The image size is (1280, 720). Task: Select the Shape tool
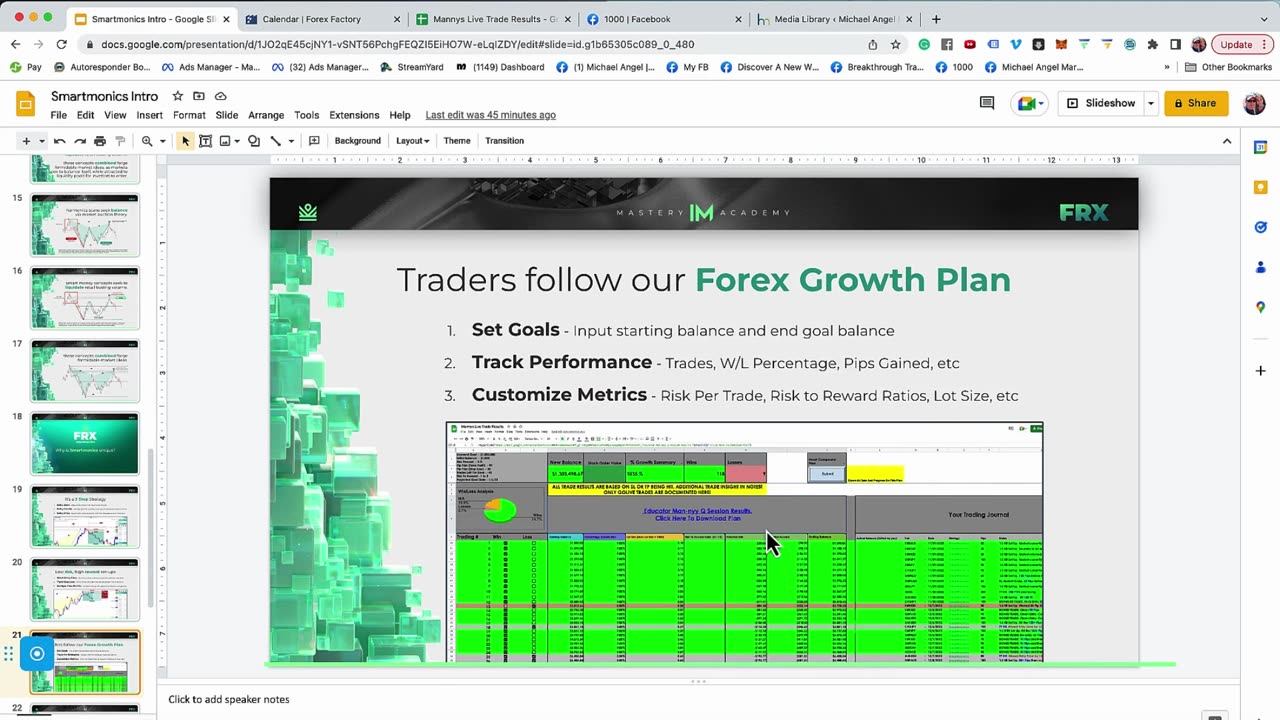click(254, 141)
